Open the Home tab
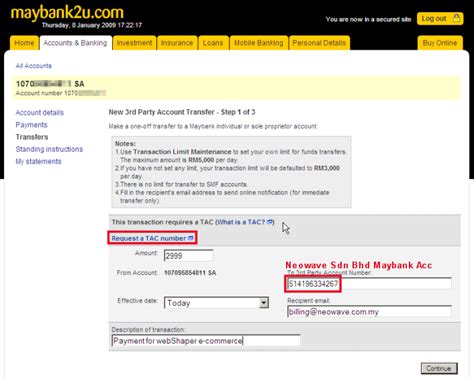Viewport: 474px width, 379px height. tap(24, 43)
